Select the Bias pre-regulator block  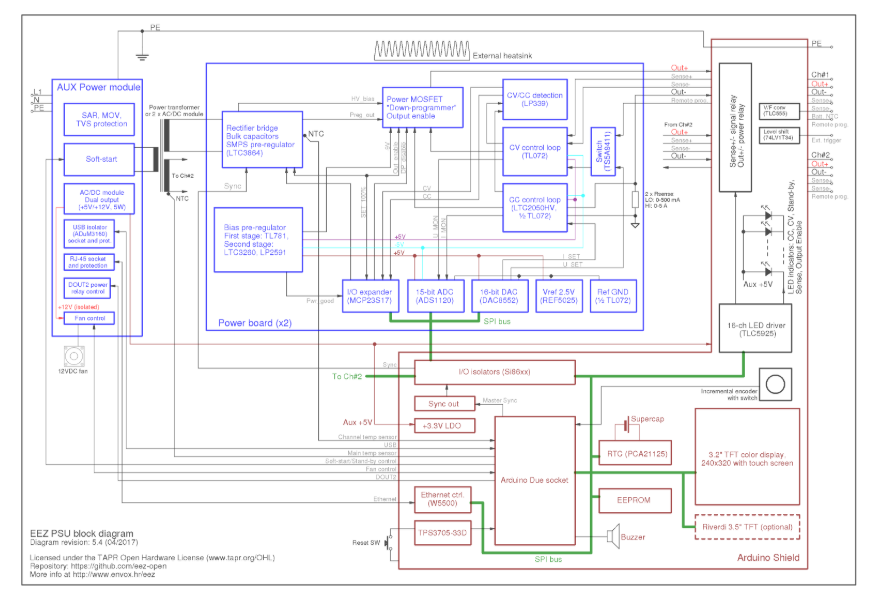(258, 240)
